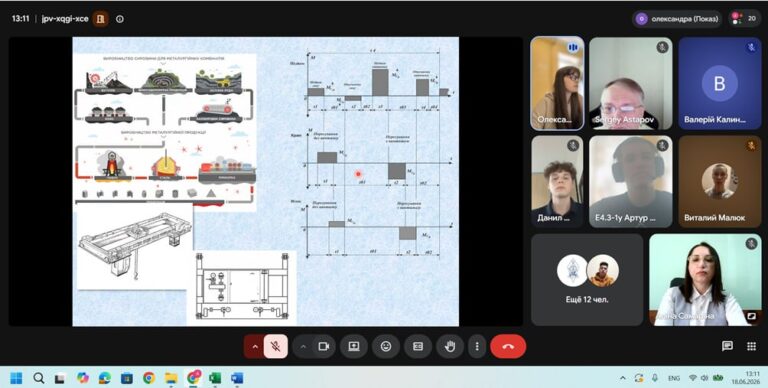
Task: Open the 'Ещё 12 чел.' tile
Action: point(587,280)
